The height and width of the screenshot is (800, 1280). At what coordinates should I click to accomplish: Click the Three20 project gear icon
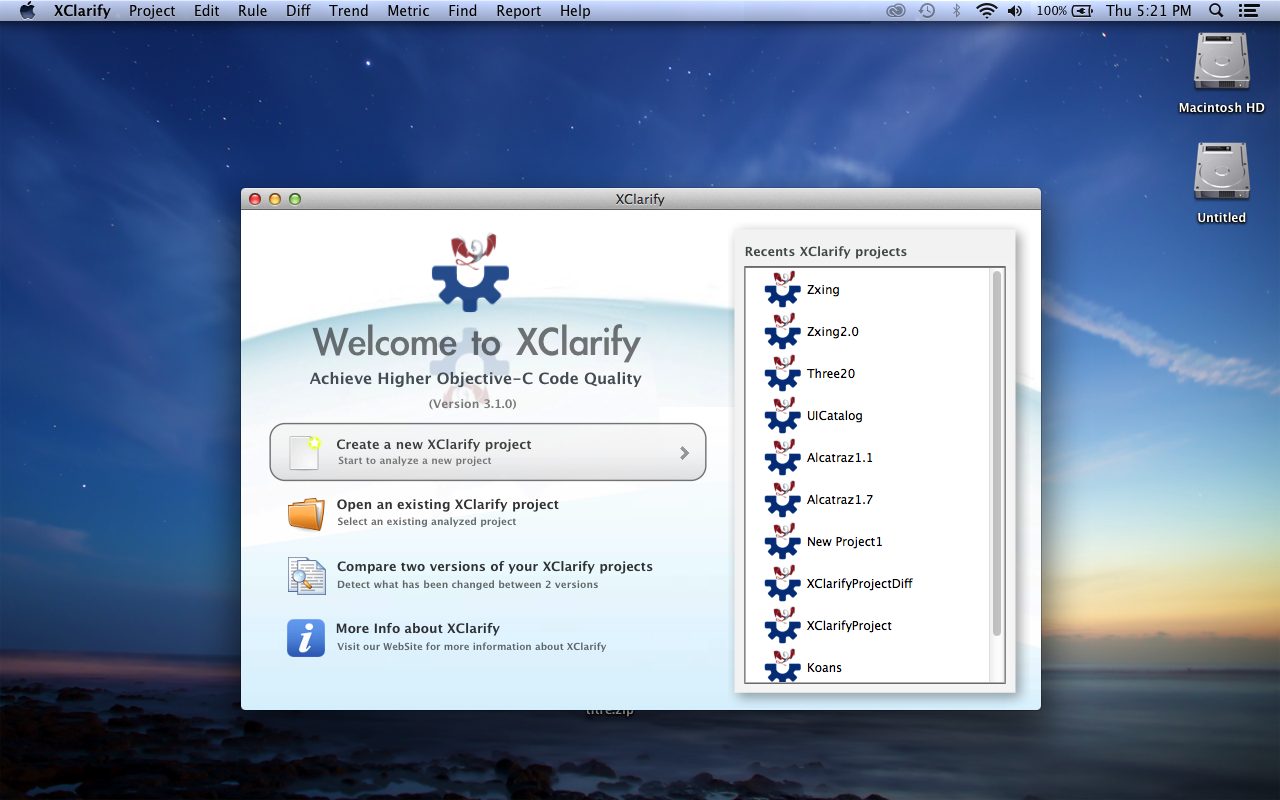[782, 373]
